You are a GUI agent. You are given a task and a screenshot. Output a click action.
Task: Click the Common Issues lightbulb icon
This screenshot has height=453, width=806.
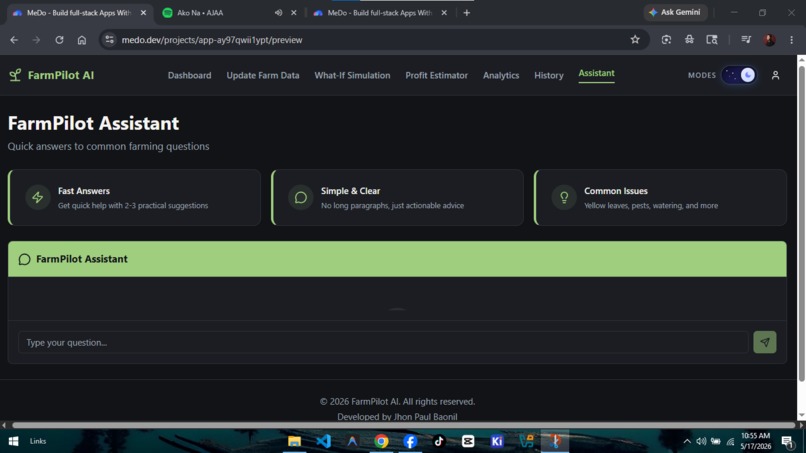point(564,197)
